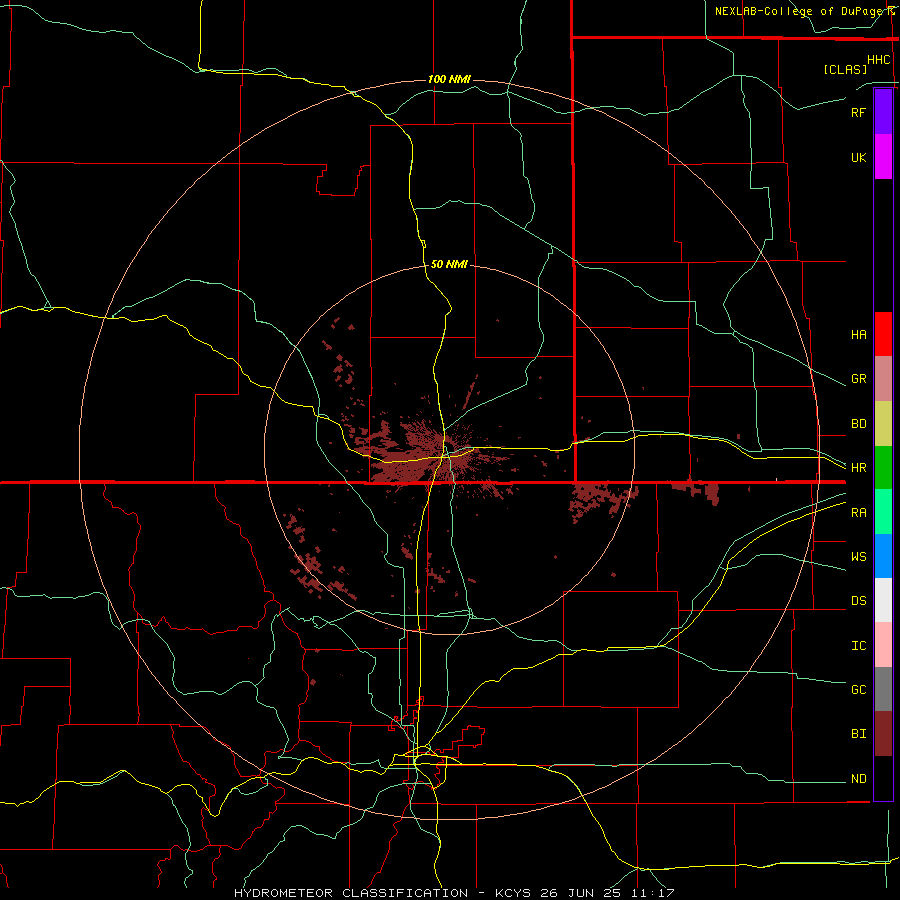Screen dimensions: 900x900
Task: Click the DS legend label
Action: click(858, 601)
